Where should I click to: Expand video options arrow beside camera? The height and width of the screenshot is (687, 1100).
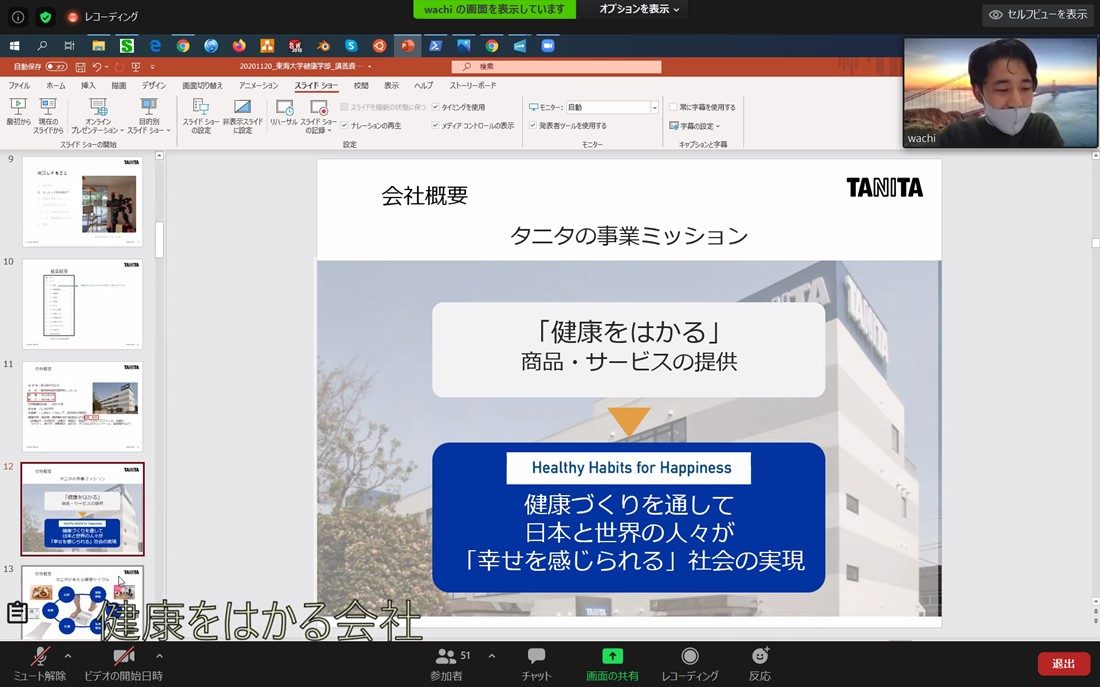(x=159, y=657)
